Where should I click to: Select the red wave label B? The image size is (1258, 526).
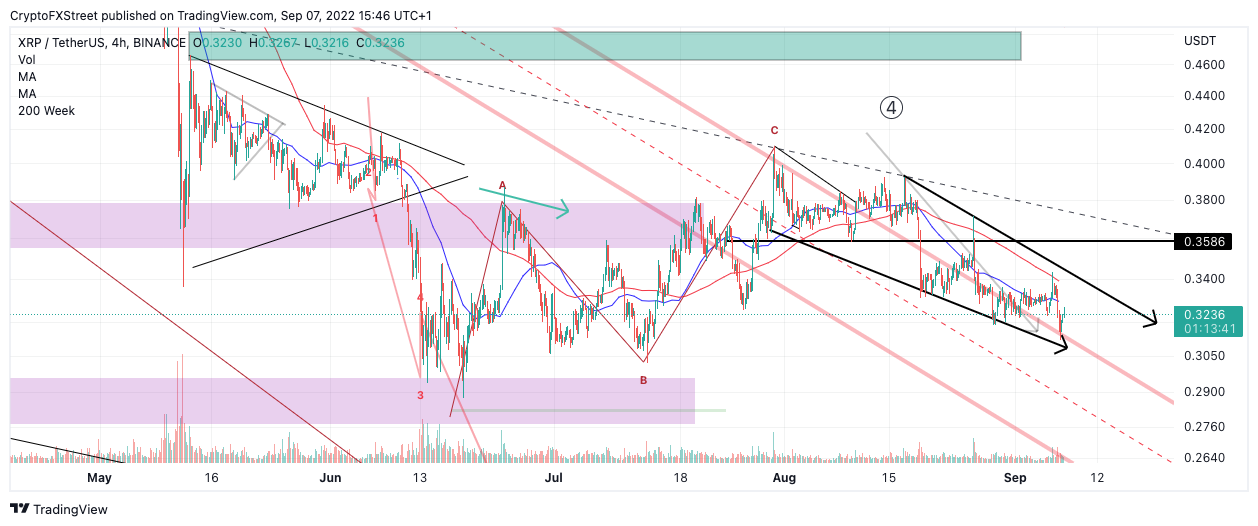pyautogui.click(x=643, y=380)
